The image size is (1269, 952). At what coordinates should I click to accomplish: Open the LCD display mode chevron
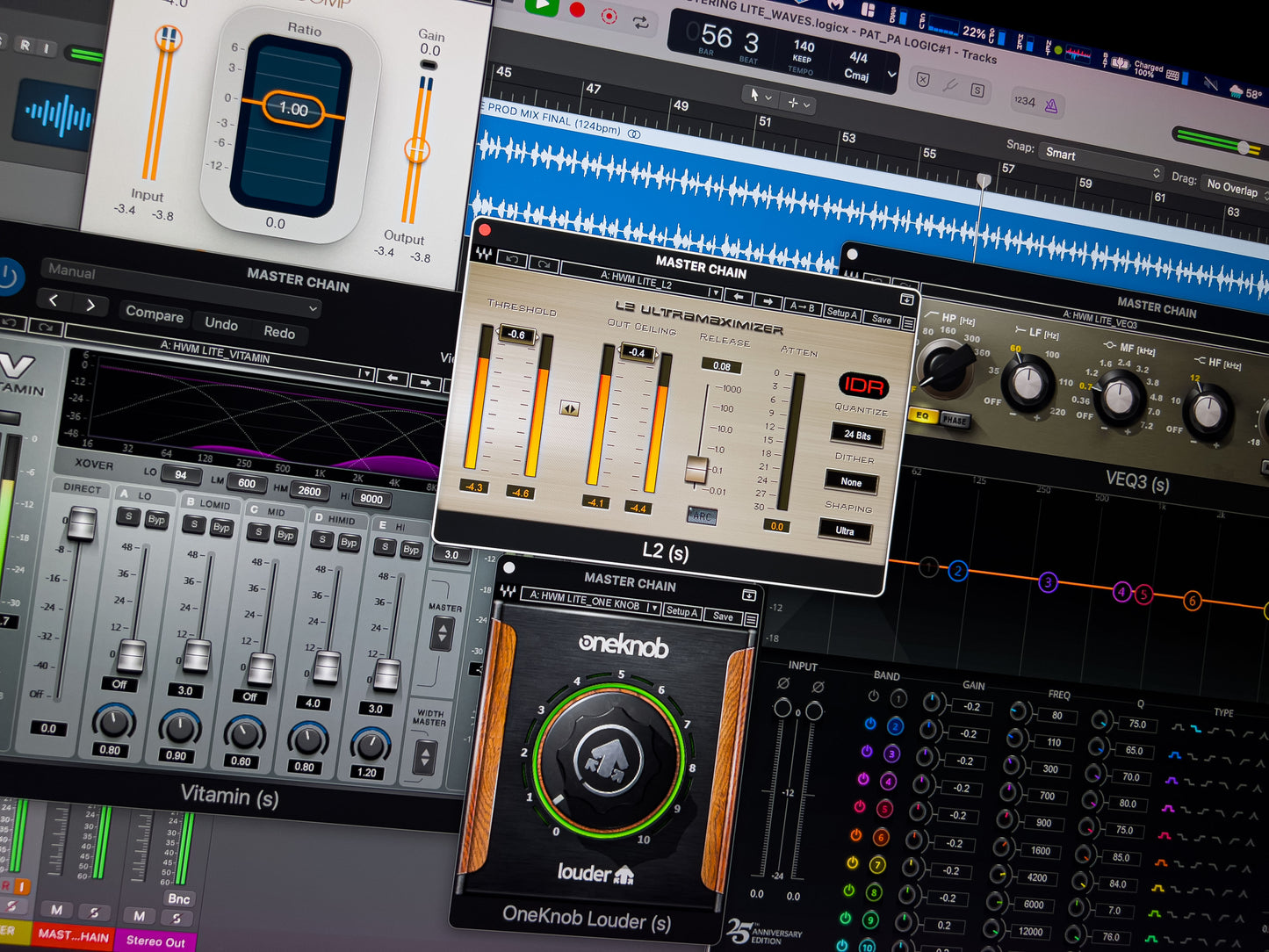892,75
